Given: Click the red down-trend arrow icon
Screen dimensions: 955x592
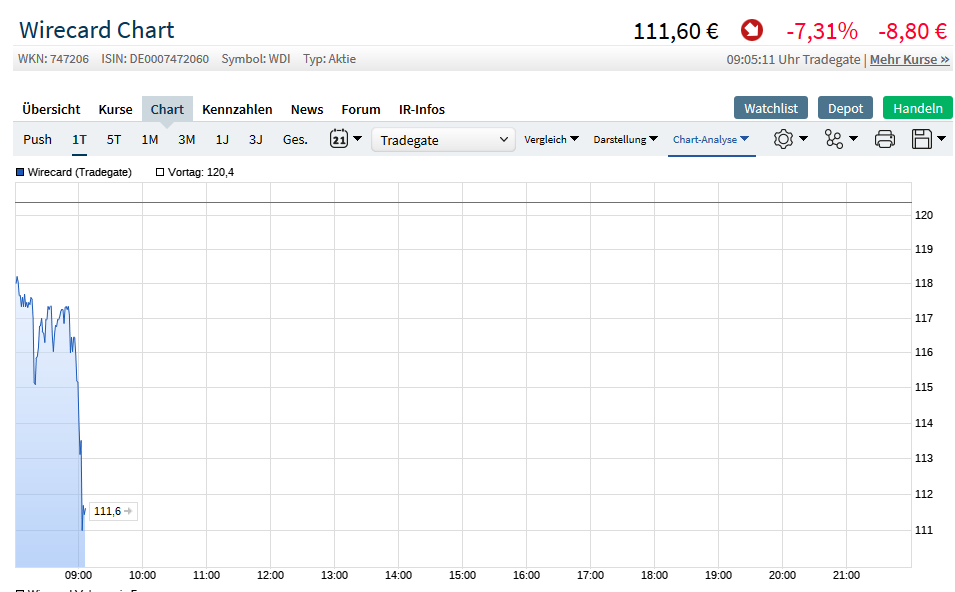Looking at the screenshot, I should (752, 30).
